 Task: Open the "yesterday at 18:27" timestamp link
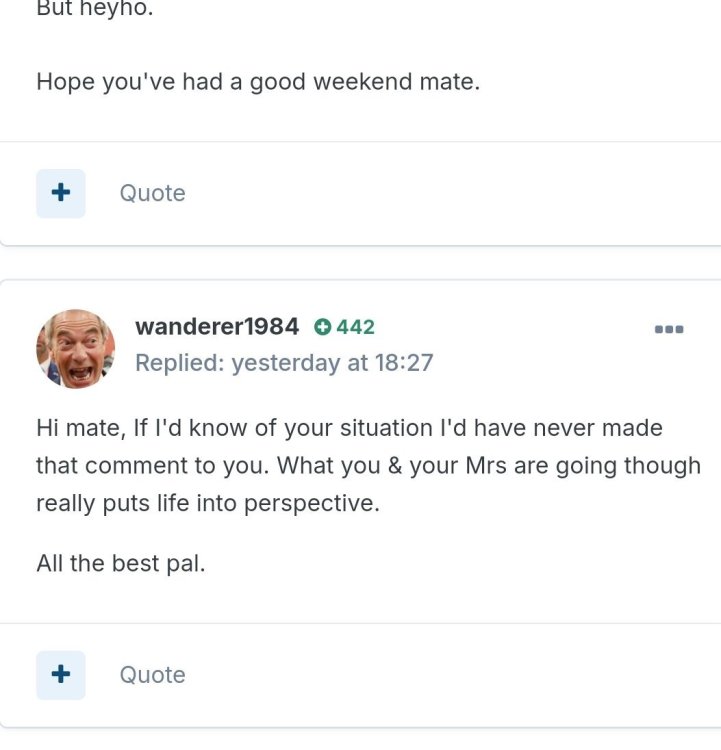(332, 362)
